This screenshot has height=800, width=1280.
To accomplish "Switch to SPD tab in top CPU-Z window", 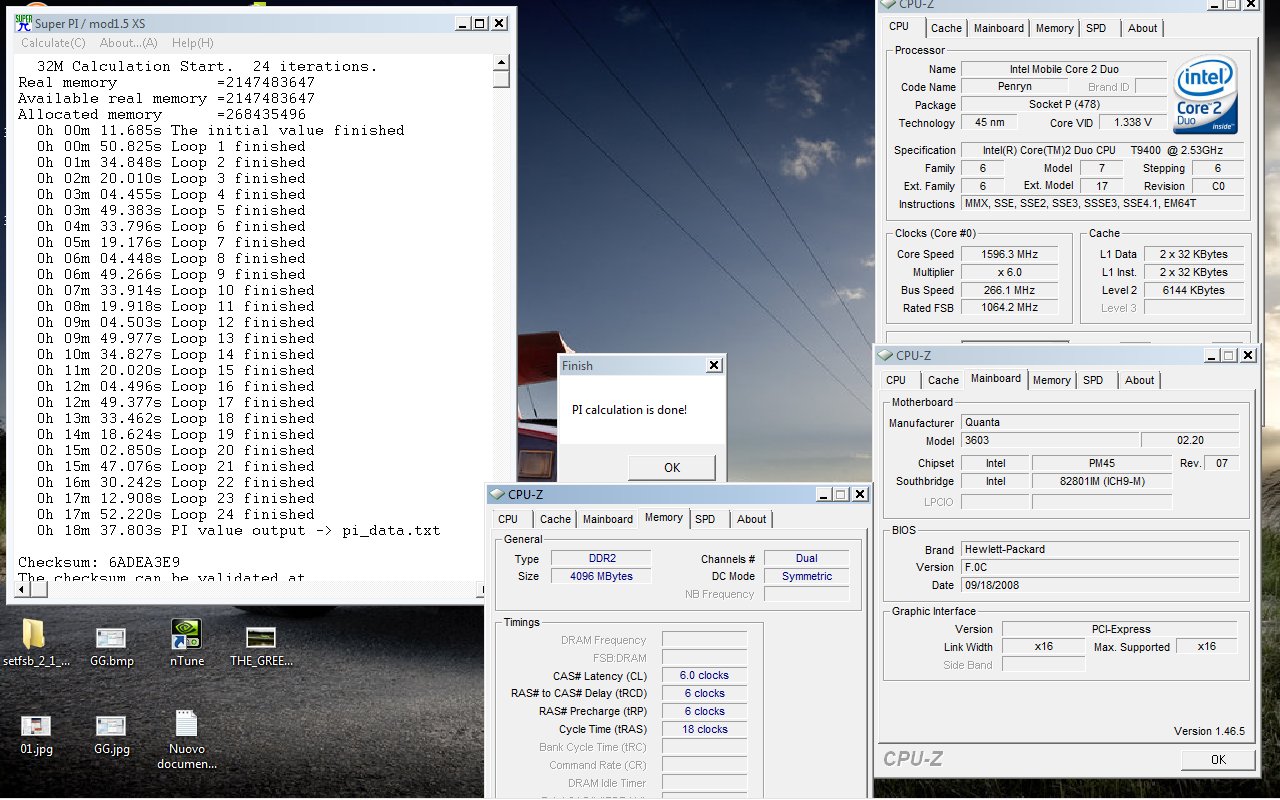I will pyautogui.click(x=1097, y=28).
